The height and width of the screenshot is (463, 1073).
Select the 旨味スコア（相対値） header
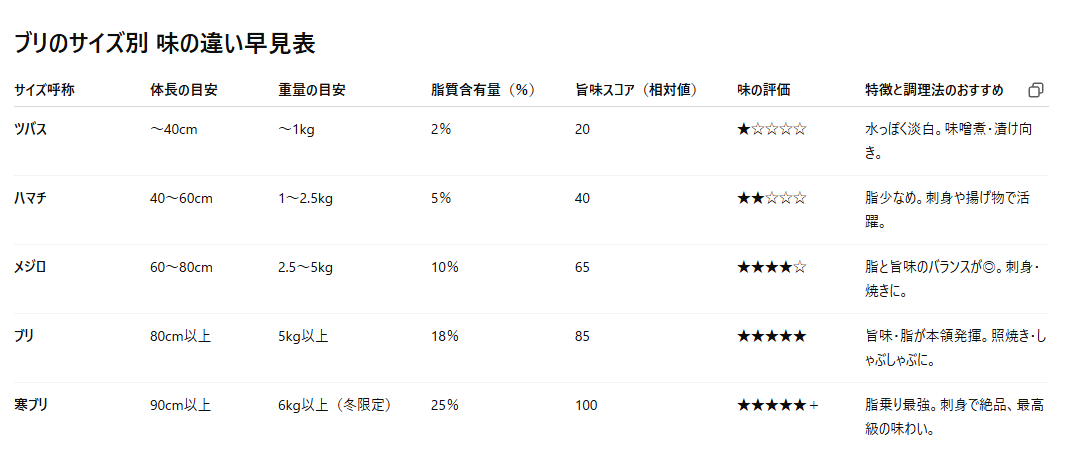click(x=636, y=90)
